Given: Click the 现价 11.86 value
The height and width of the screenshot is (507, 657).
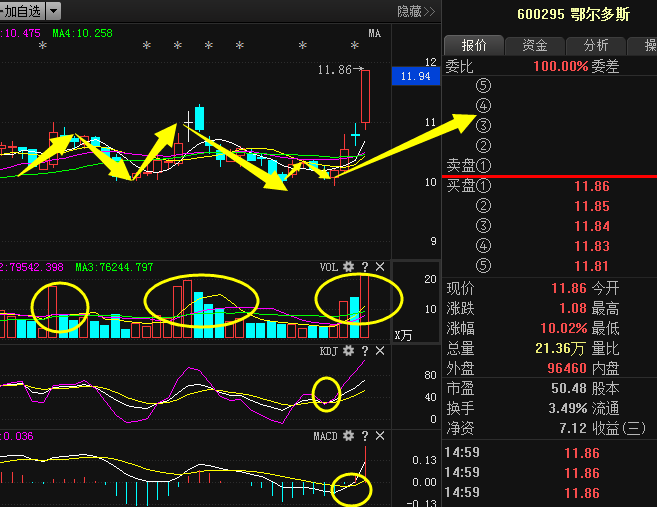Looking at the screenshot, I should [x=569, y=288].
